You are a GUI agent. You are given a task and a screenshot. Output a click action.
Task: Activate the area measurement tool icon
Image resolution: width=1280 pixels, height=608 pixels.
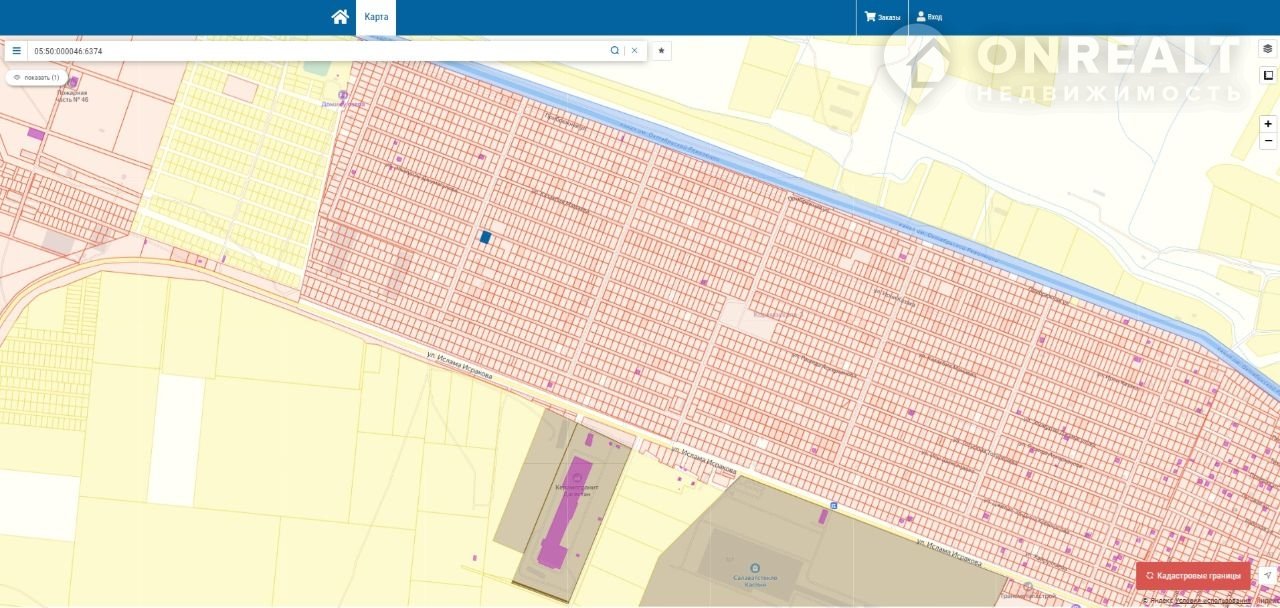[1267, 75]
